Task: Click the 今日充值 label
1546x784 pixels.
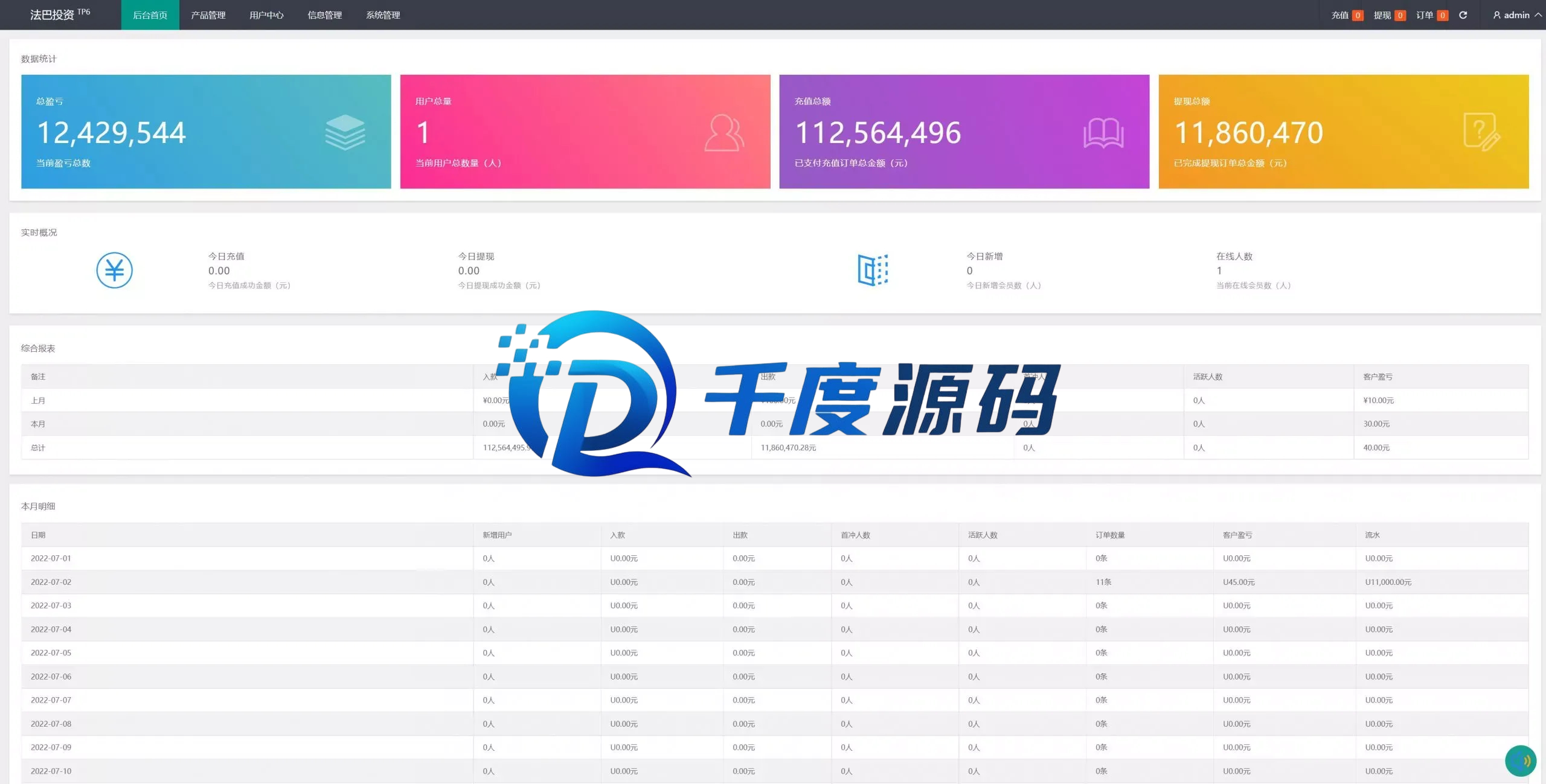Action: (x=226, y=257)
